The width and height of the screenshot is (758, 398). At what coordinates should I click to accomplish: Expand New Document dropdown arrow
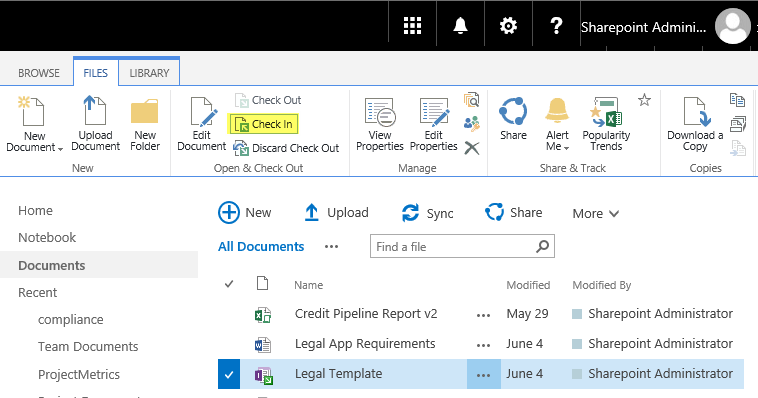(x=60, y=149)
